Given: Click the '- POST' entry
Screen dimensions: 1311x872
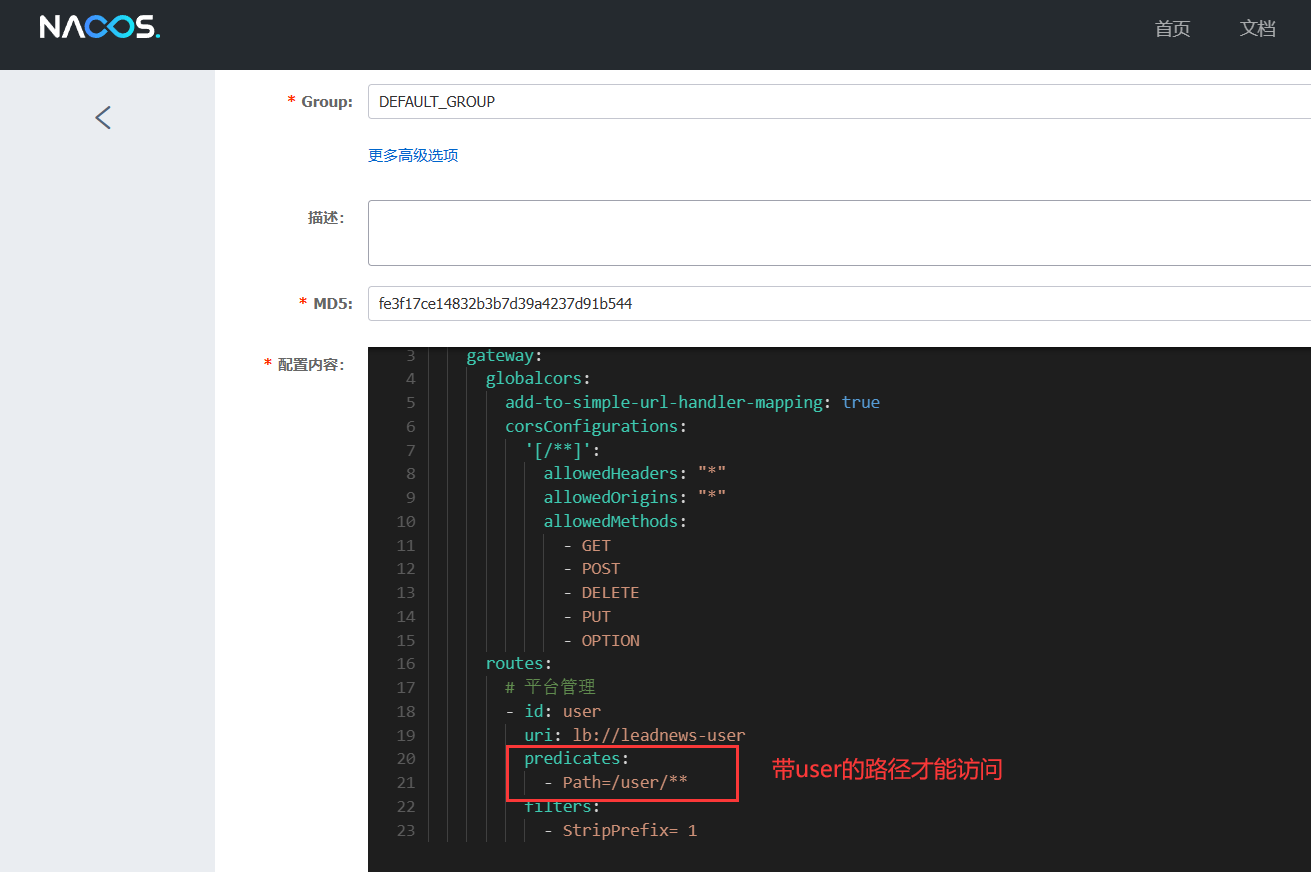Looking at the screenshot, I should (592, 568).
